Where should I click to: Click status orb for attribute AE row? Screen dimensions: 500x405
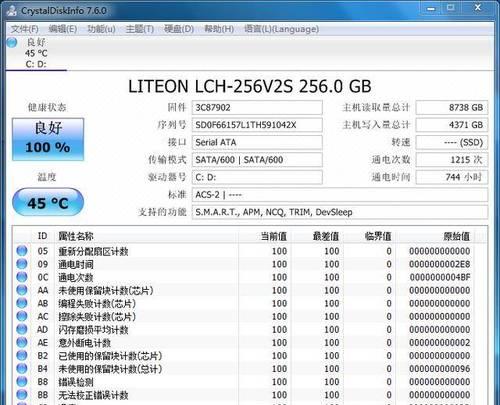coord(22,342)
